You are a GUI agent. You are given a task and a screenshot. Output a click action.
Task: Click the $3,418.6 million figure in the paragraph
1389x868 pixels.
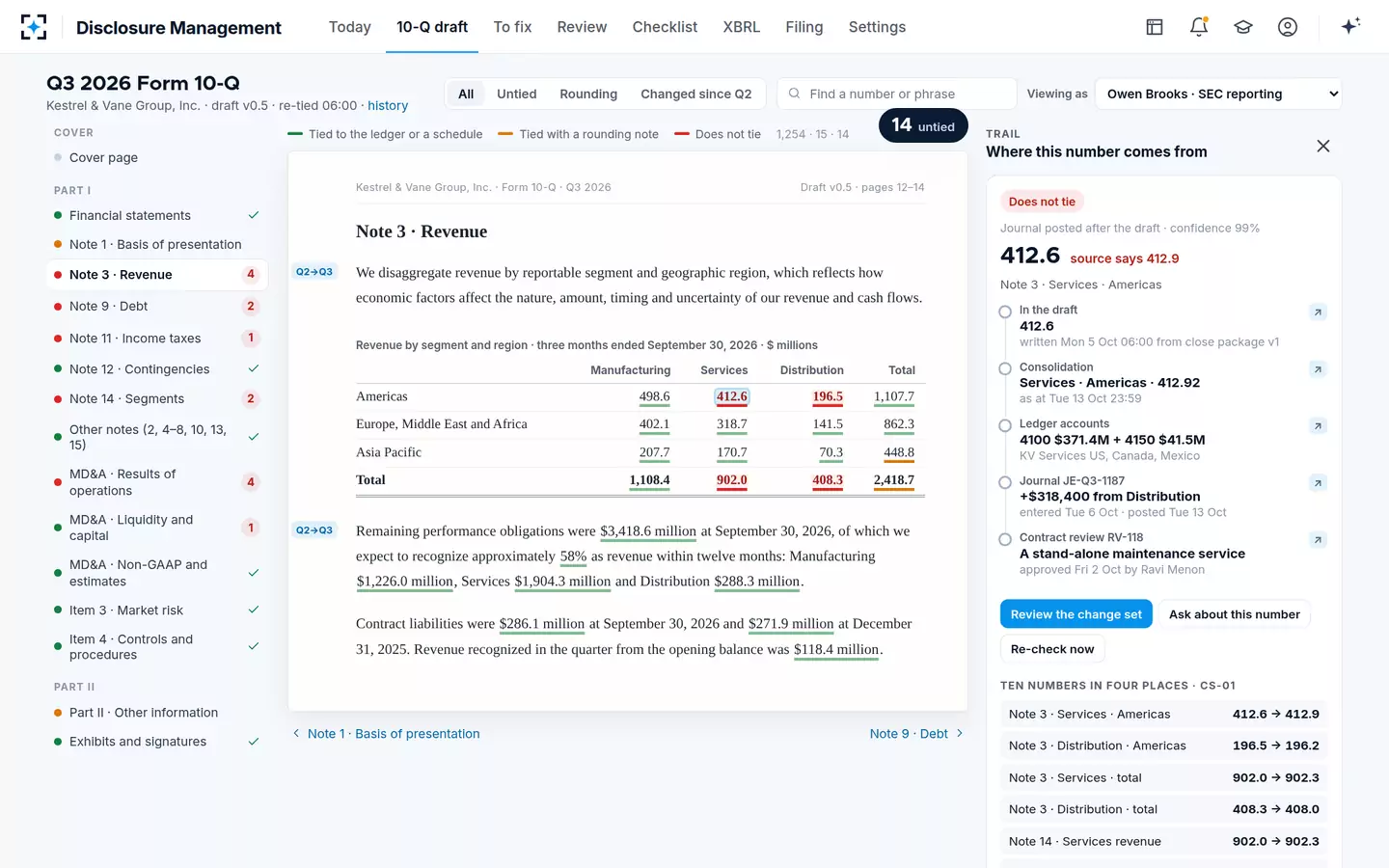click(648, 531)
